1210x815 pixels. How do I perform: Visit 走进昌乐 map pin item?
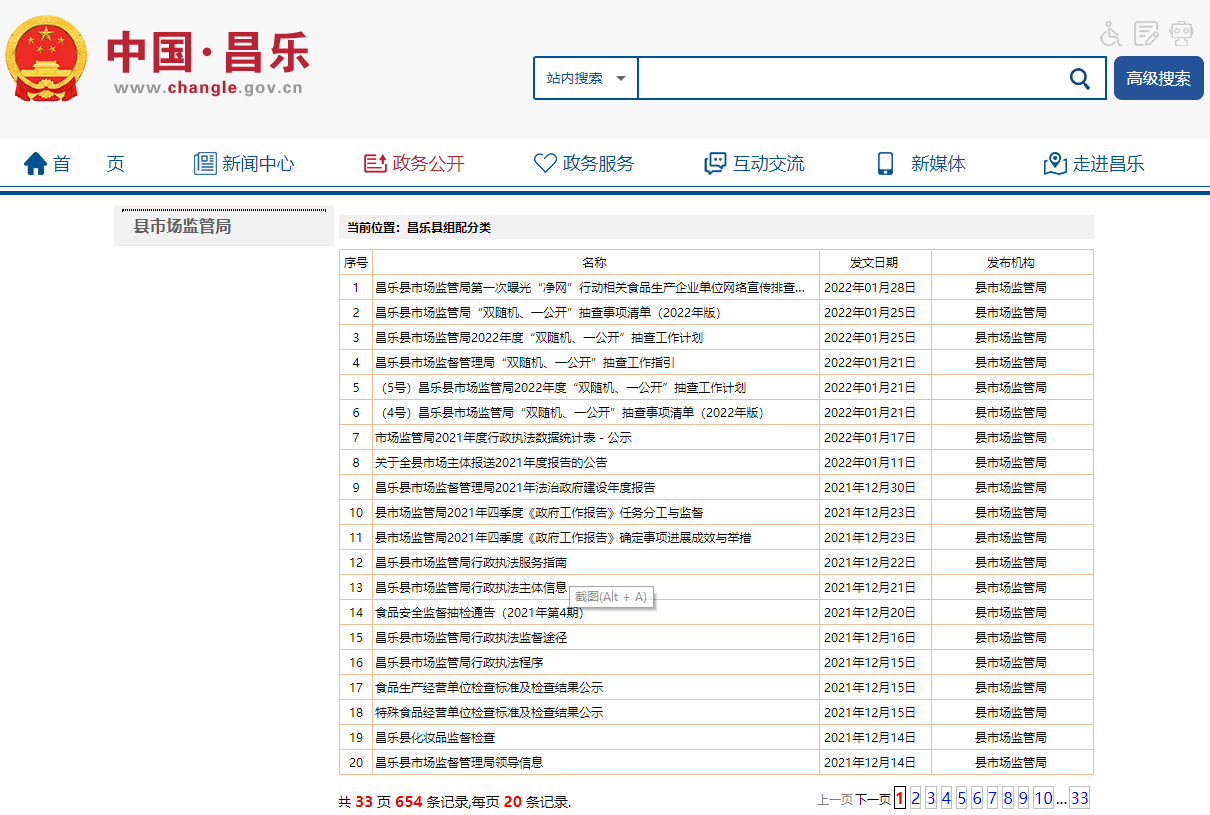[x=1094, y=164]
